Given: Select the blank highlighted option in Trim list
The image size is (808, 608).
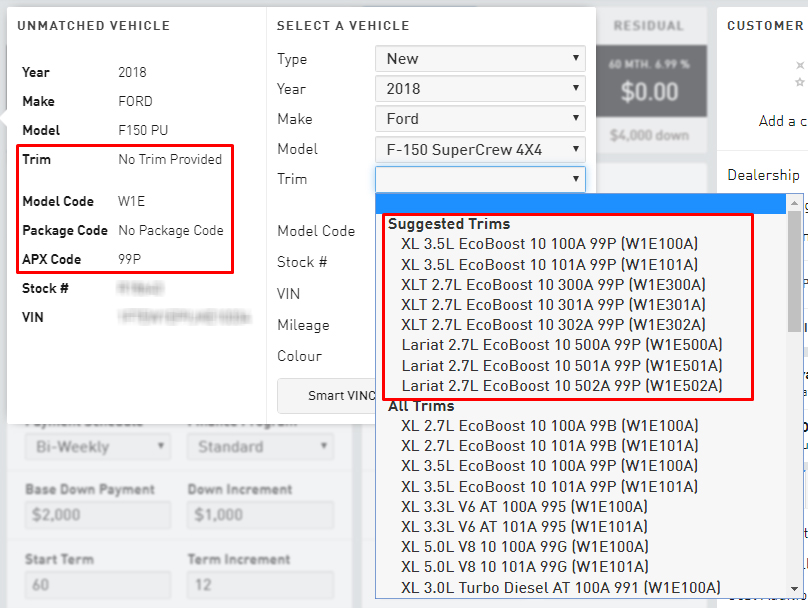Looking at the screenshot, I should (x=581, y=204).
